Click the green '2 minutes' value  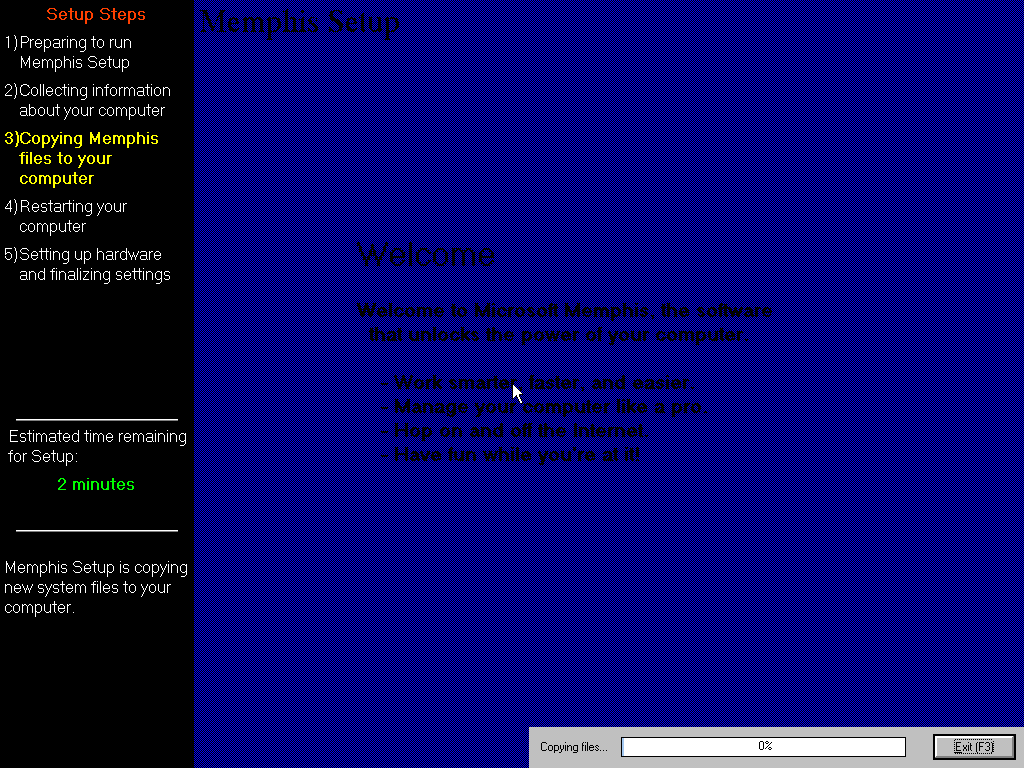pyautogui.click(x=96, y=484)
